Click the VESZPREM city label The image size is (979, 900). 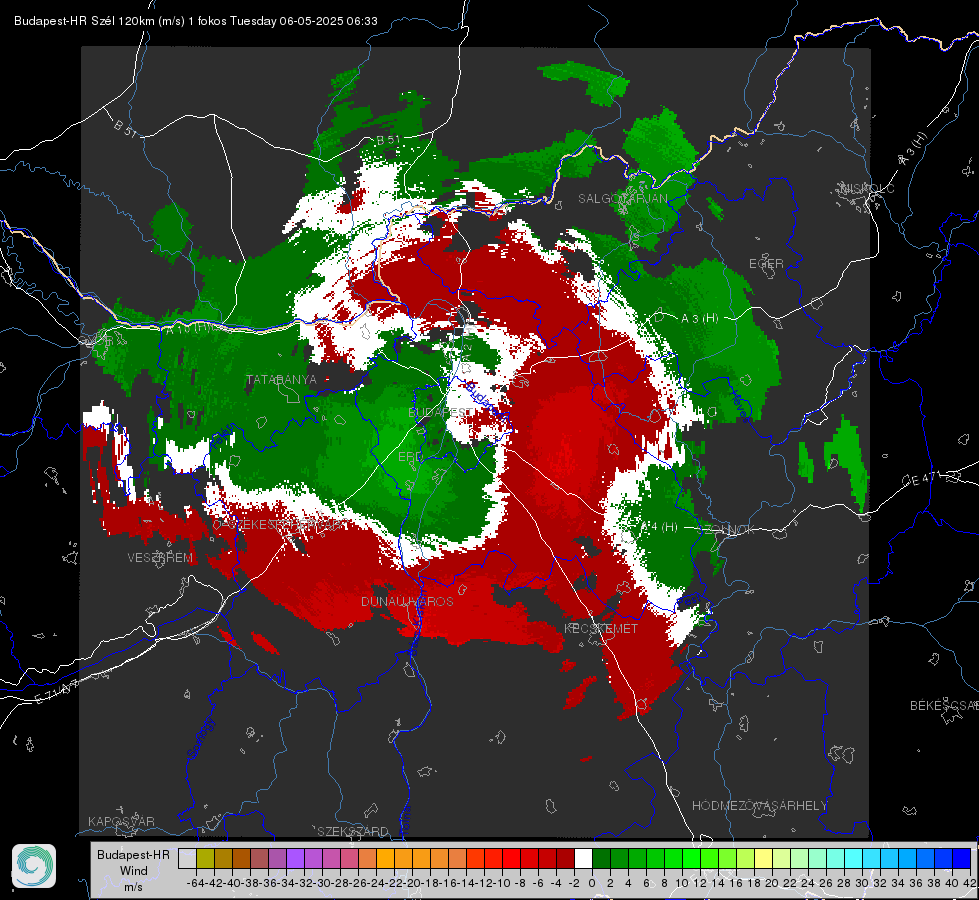160,558
